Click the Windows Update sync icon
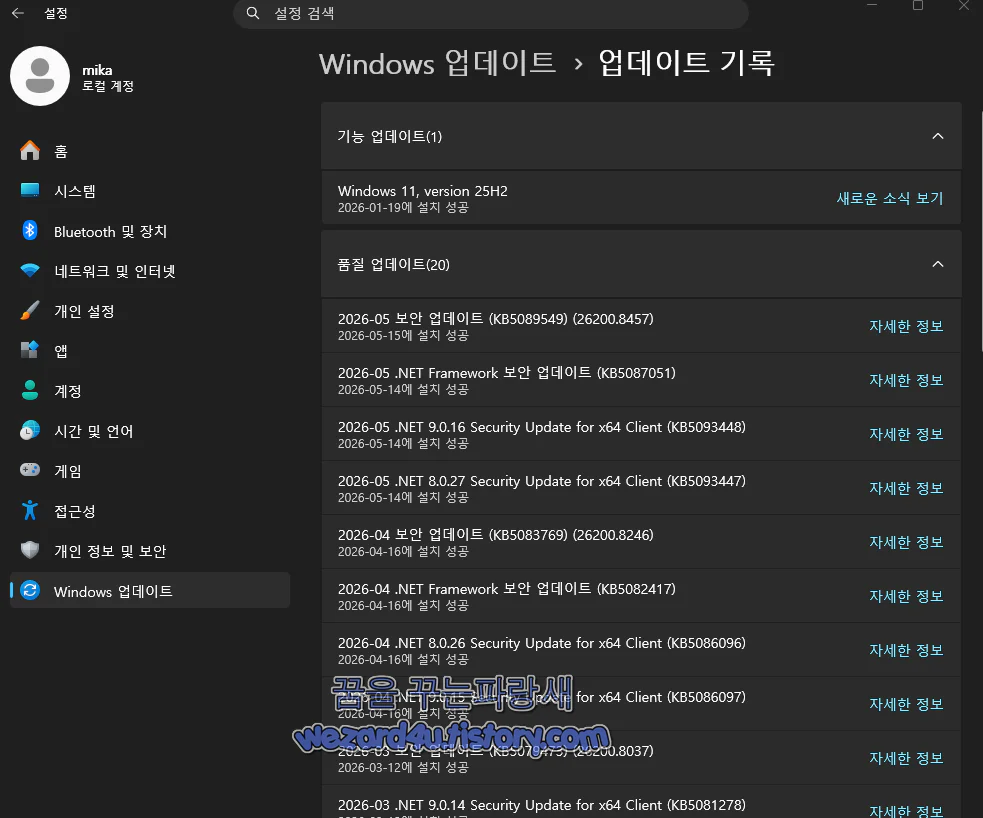The width and height of the screenshot is (983, 818). pyautogui.click(x=29, y=590)
